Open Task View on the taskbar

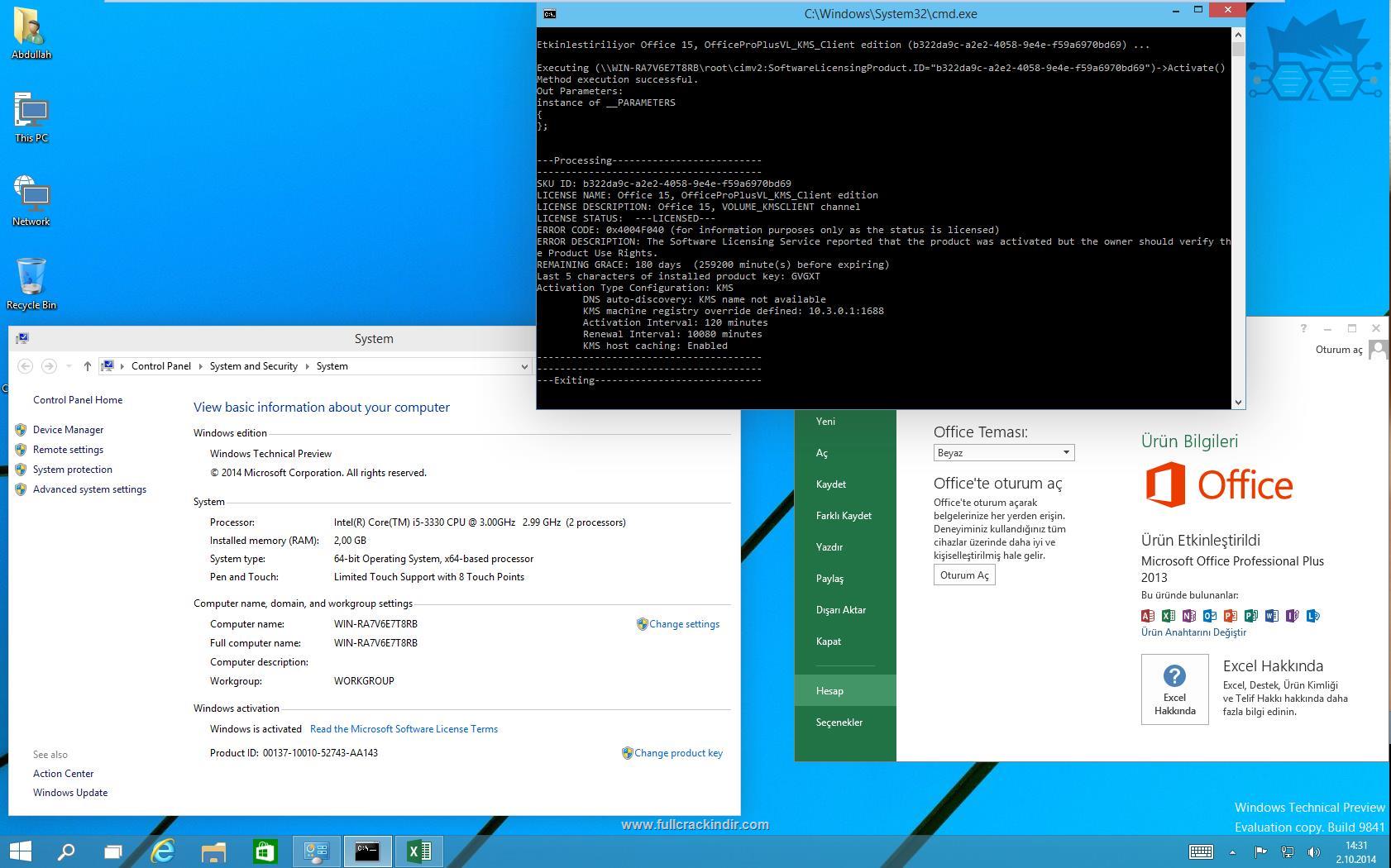(112, 851)
